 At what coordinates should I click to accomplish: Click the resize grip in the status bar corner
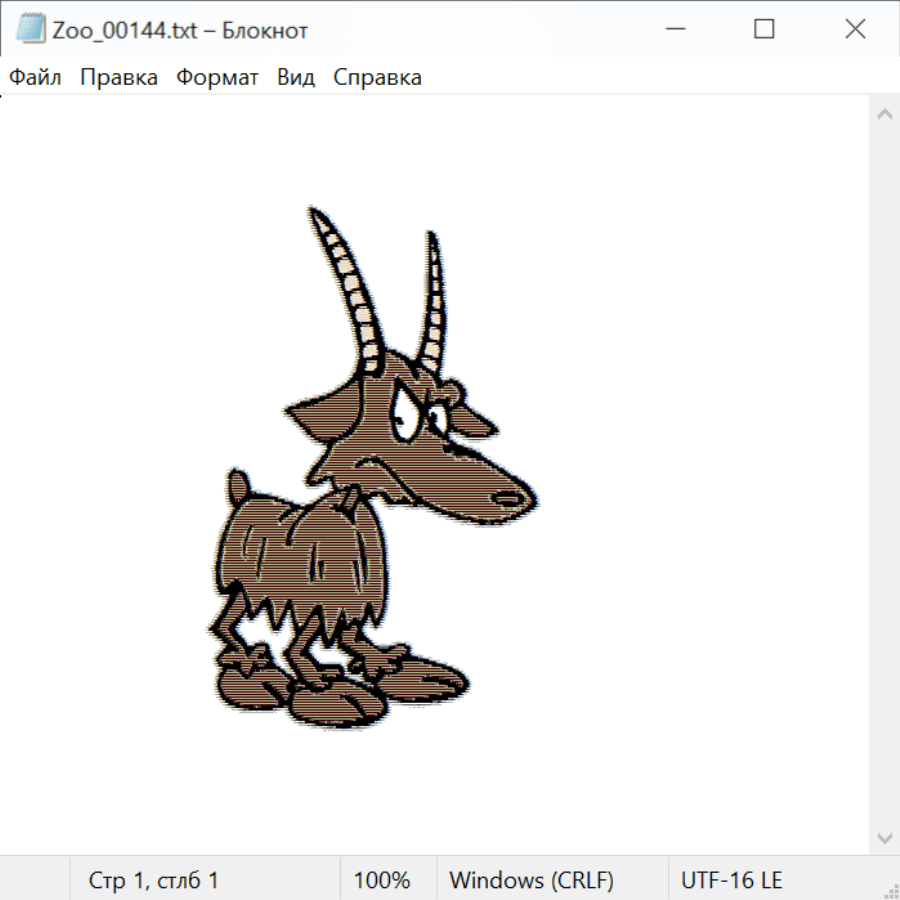coord(891,891)
